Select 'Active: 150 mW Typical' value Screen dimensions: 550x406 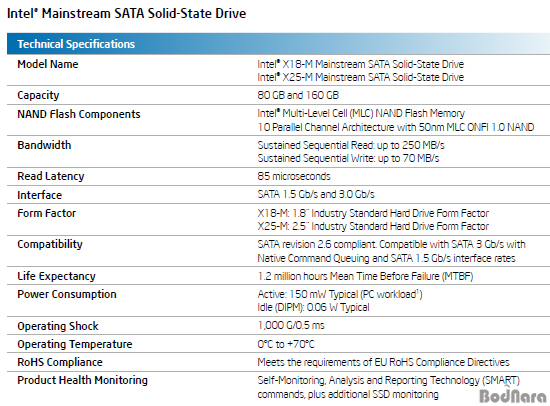click(340, 294)
